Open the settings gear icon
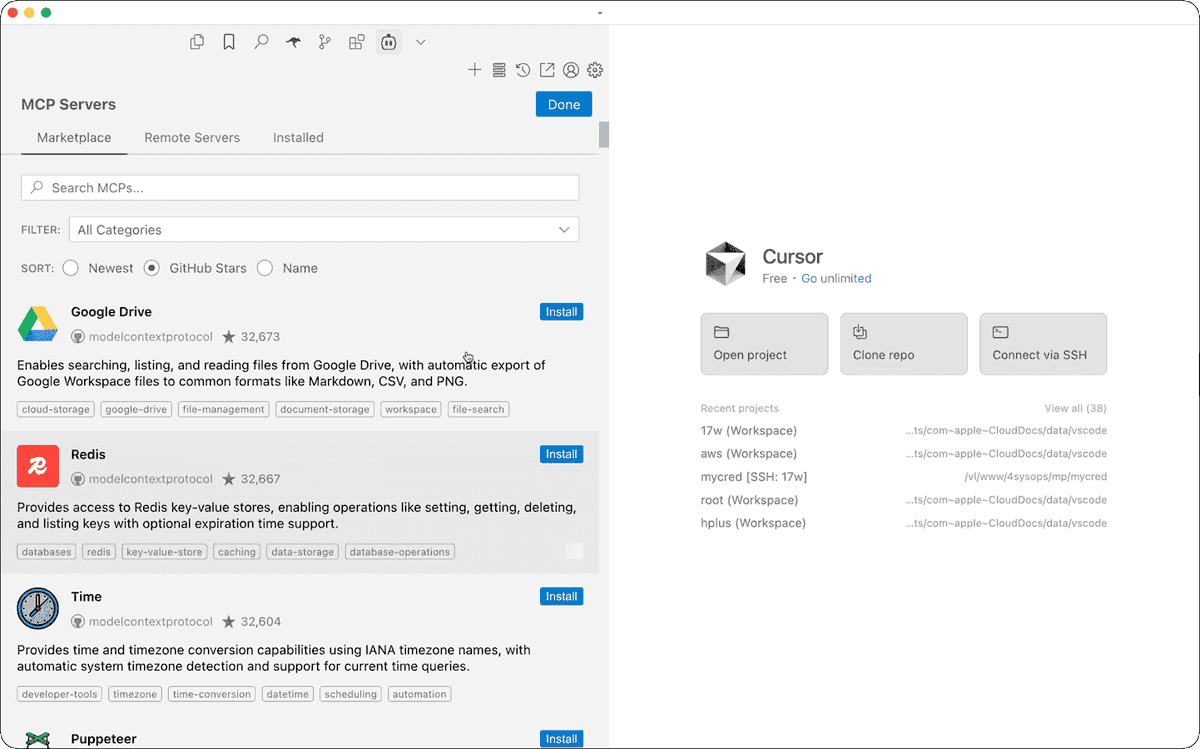 (595, 70)
